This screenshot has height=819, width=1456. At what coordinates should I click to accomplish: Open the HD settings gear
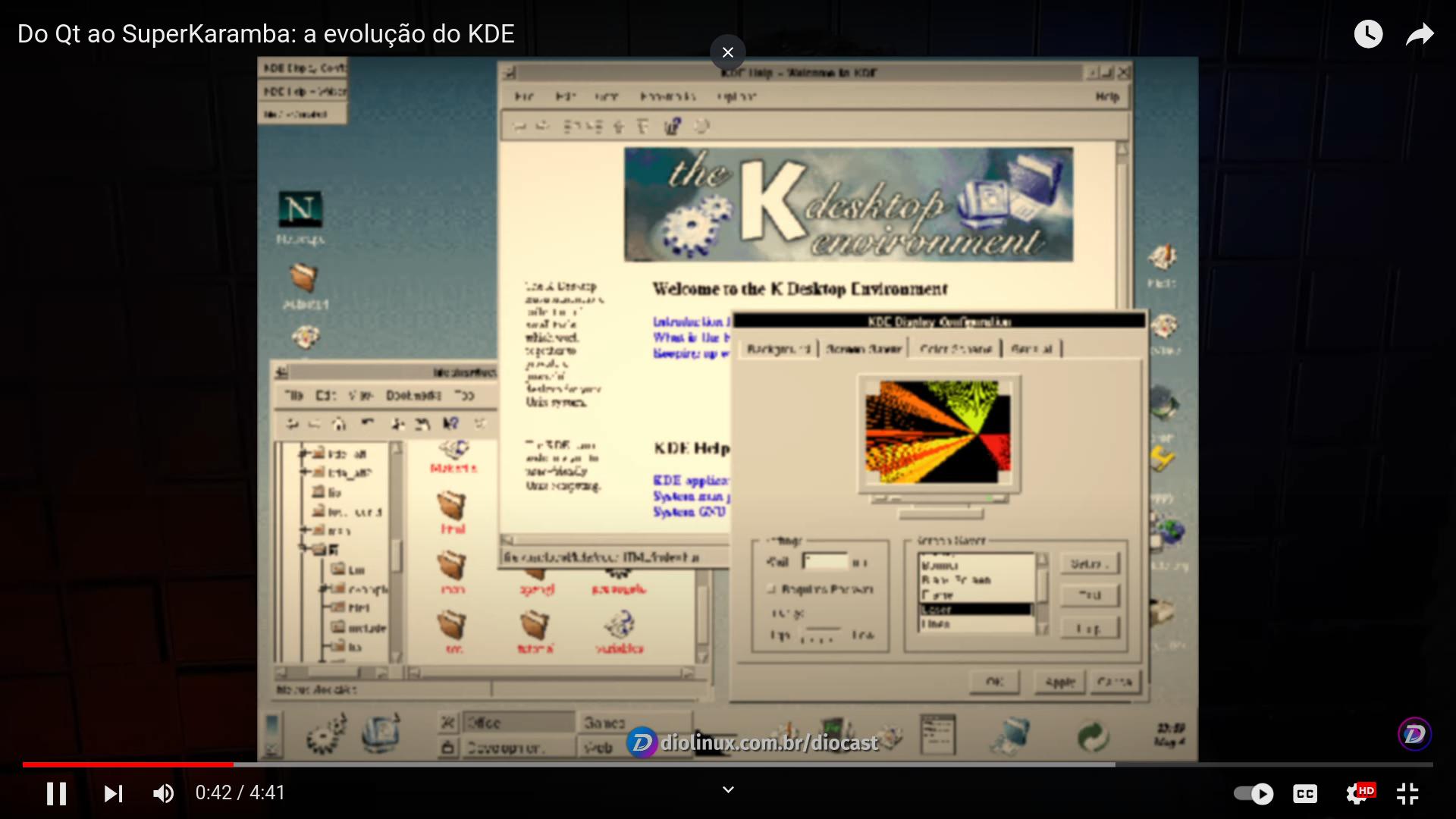tap(1359, 793)
